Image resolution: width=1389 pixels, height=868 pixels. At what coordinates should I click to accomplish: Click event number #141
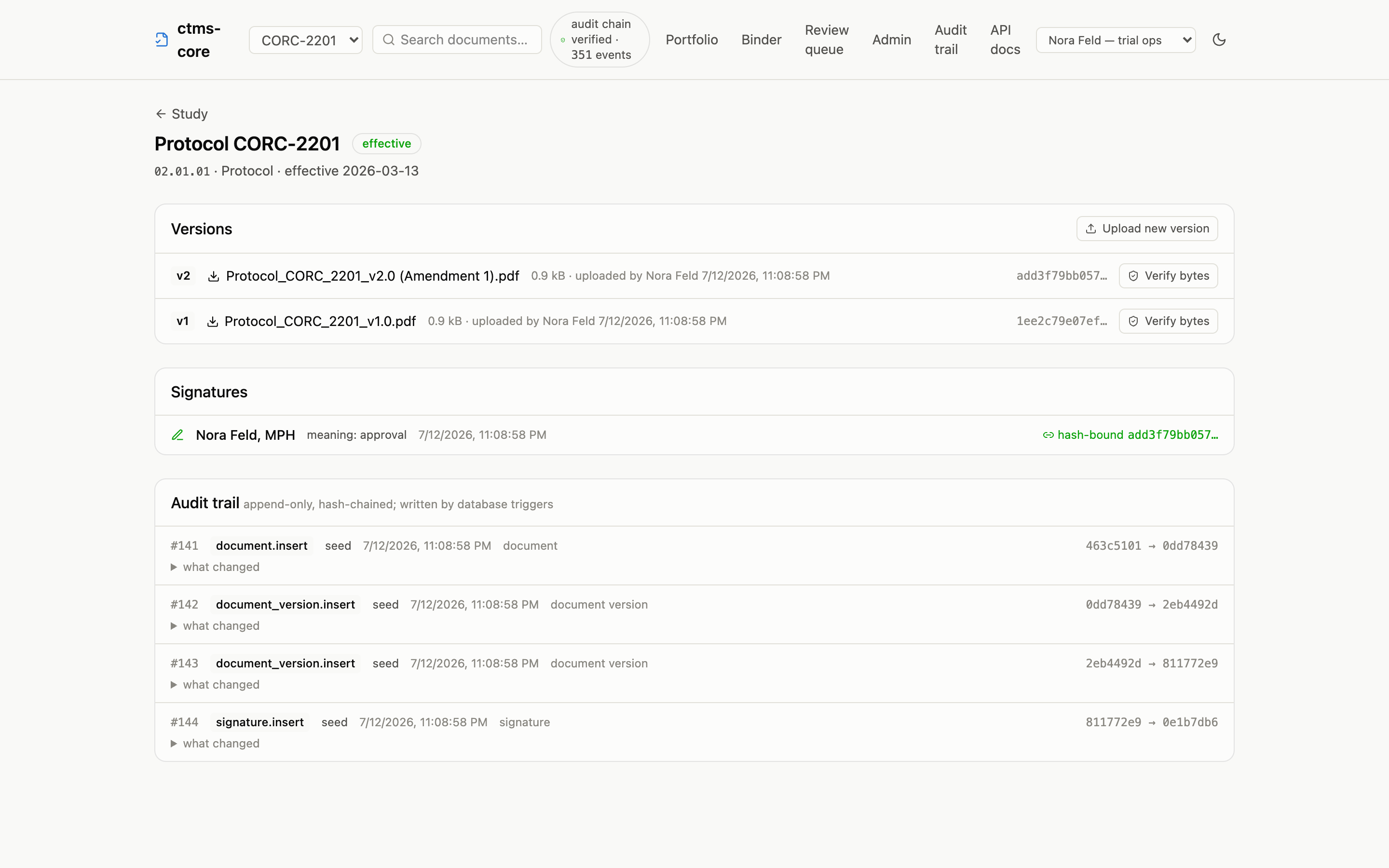pyautogui.click(x=184, y=546)
